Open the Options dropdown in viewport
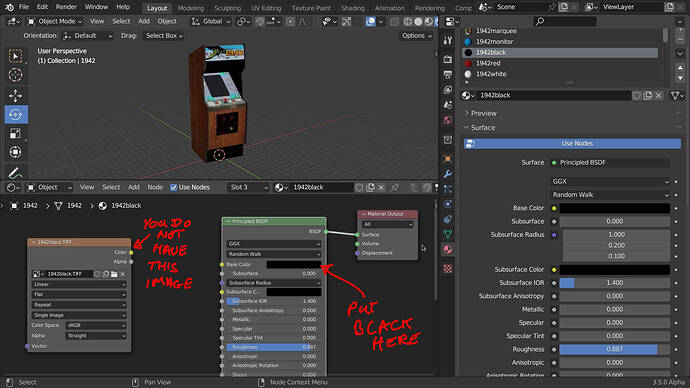690x388 pixels. (416, 36)
